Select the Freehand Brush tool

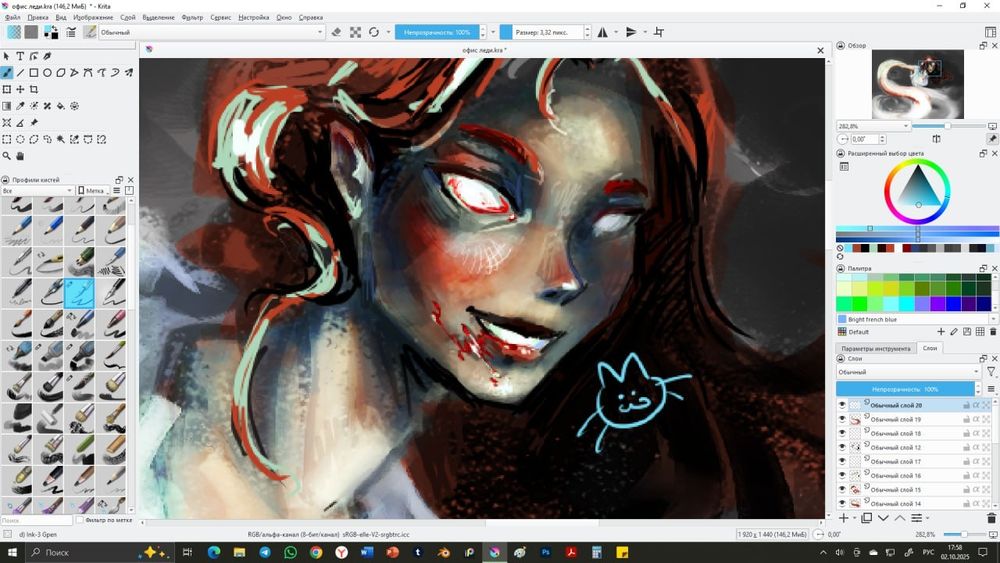coord(6,73)
